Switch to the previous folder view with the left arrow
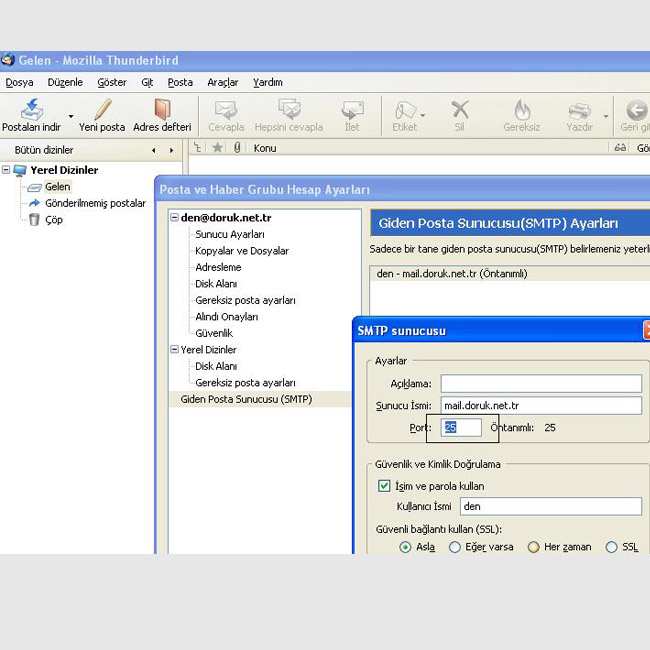650x650 pixels. (154, 150)
